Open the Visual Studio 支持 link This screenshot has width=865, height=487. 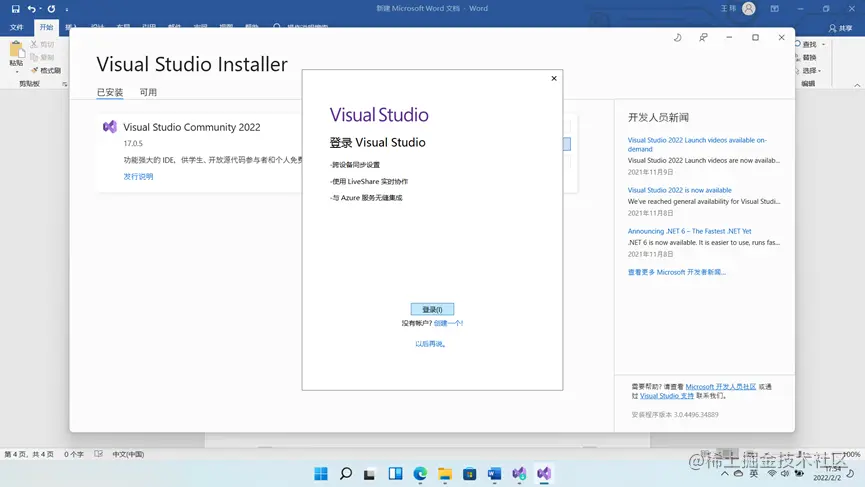click(x=666, y=395)
